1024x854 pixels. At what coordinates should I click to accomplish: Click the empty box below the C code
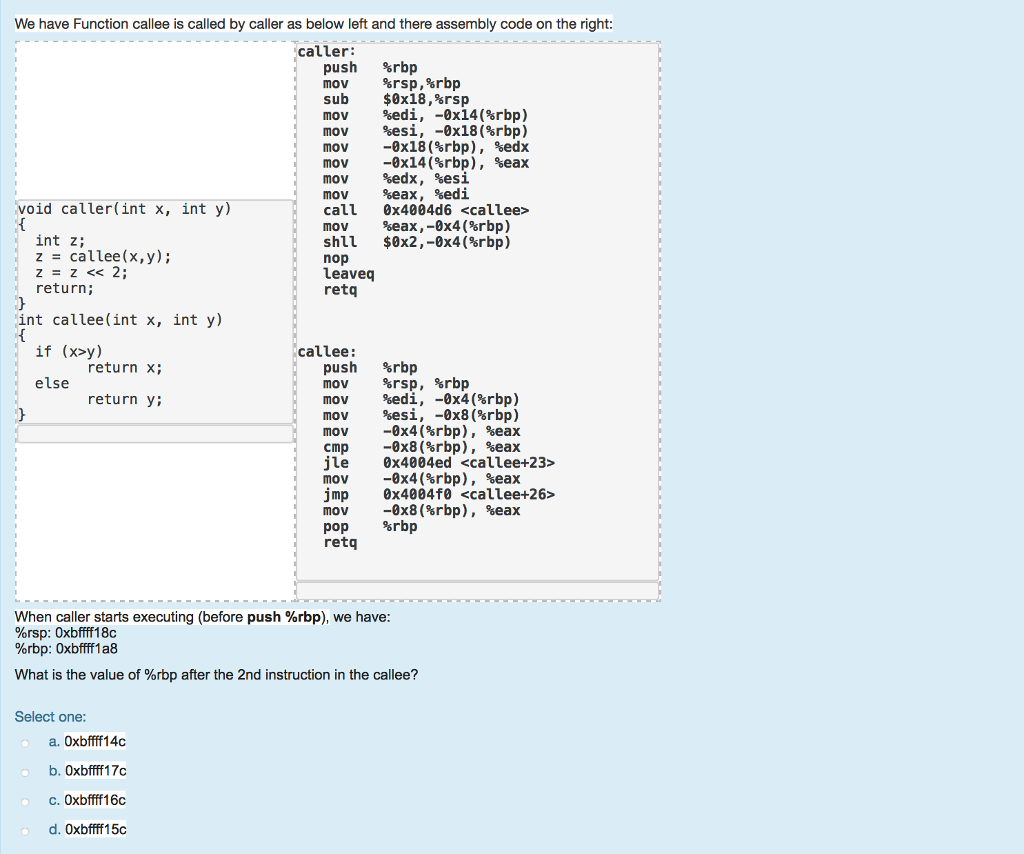(155, 434)
